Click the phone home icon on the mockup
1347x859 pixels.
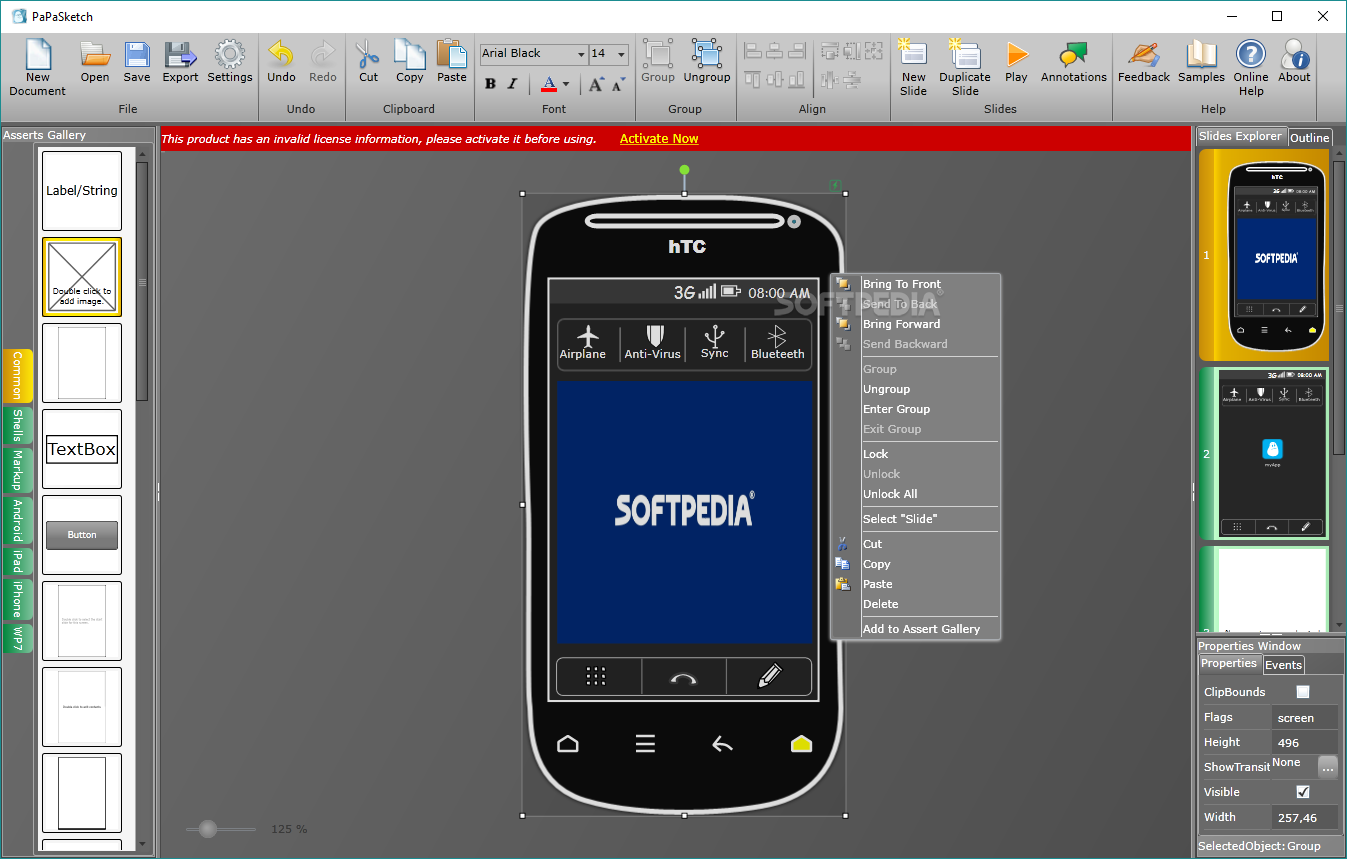click(568, 743)
